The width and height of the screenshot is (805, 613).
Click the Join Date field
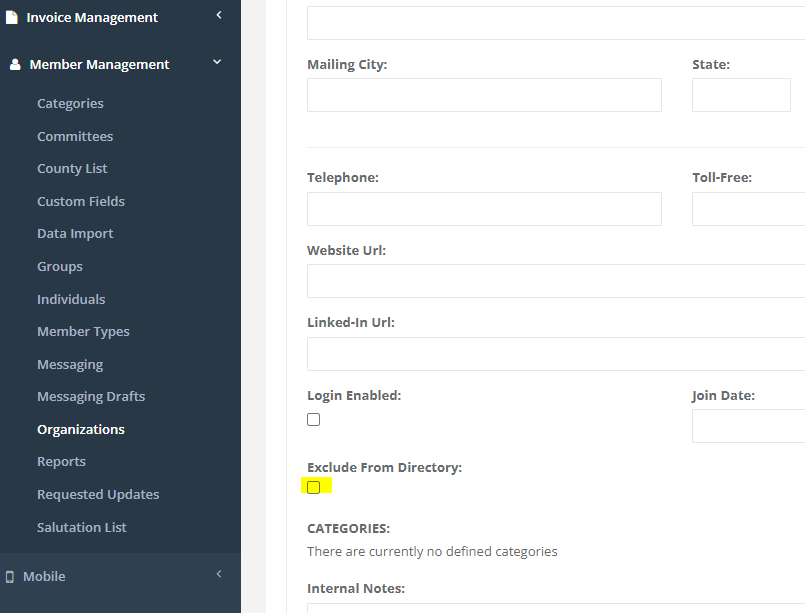click(x=748, y=426)
